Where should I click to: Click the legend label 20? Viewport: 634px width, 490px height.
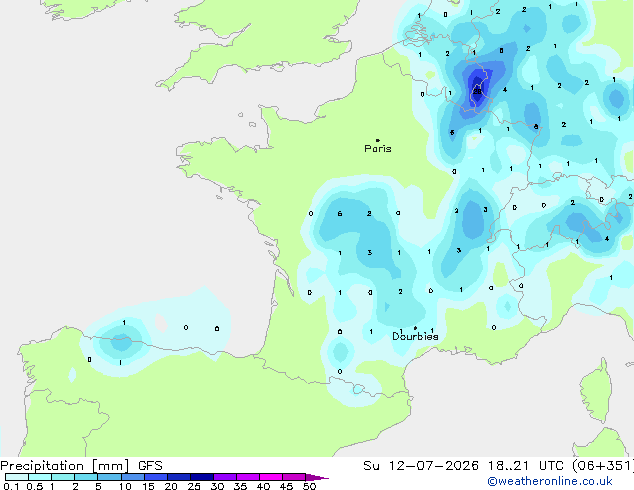[x=171, y=486]
